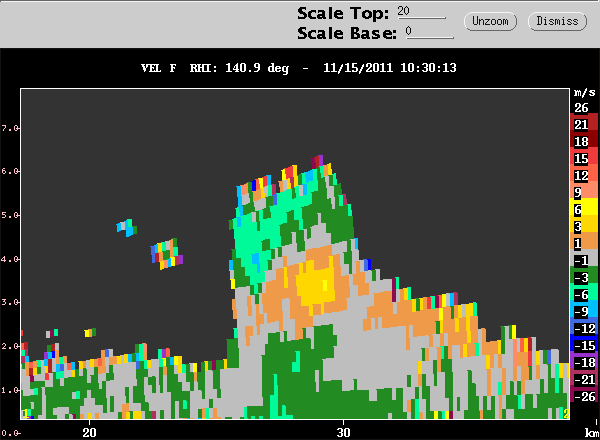Click the Unzoom button
Image resolution: width=600 pixels, height=440 pixels.
coord(490,21)
